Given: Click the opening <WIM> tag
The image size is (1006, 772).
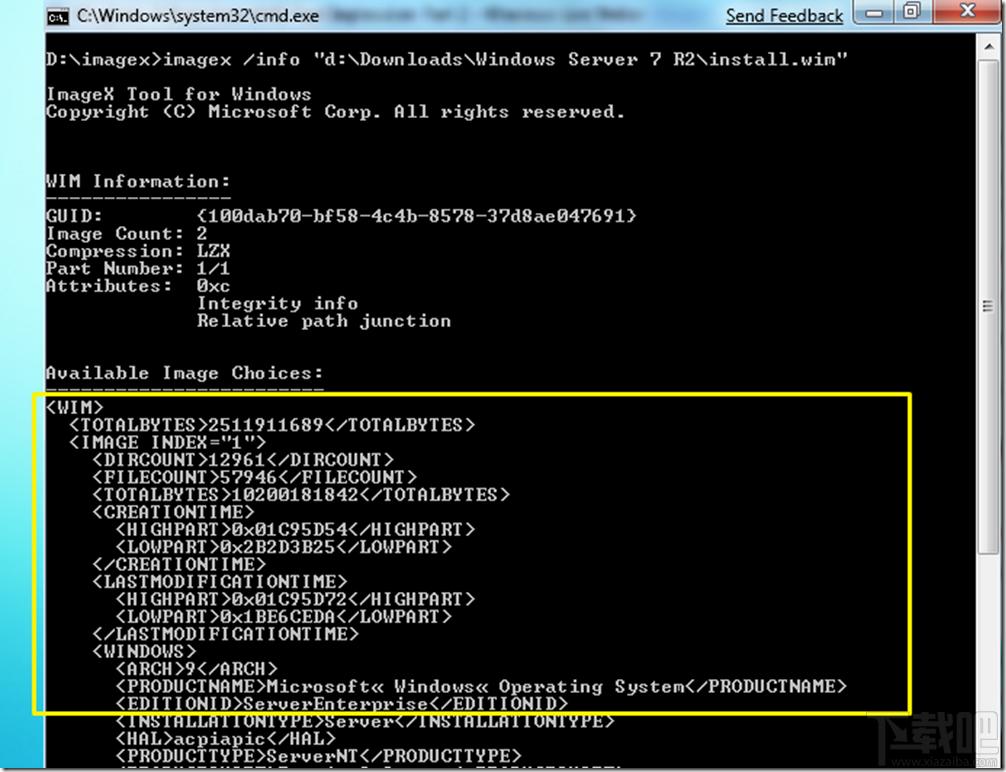Looking at the screenshot, I should tap(74, 407).
